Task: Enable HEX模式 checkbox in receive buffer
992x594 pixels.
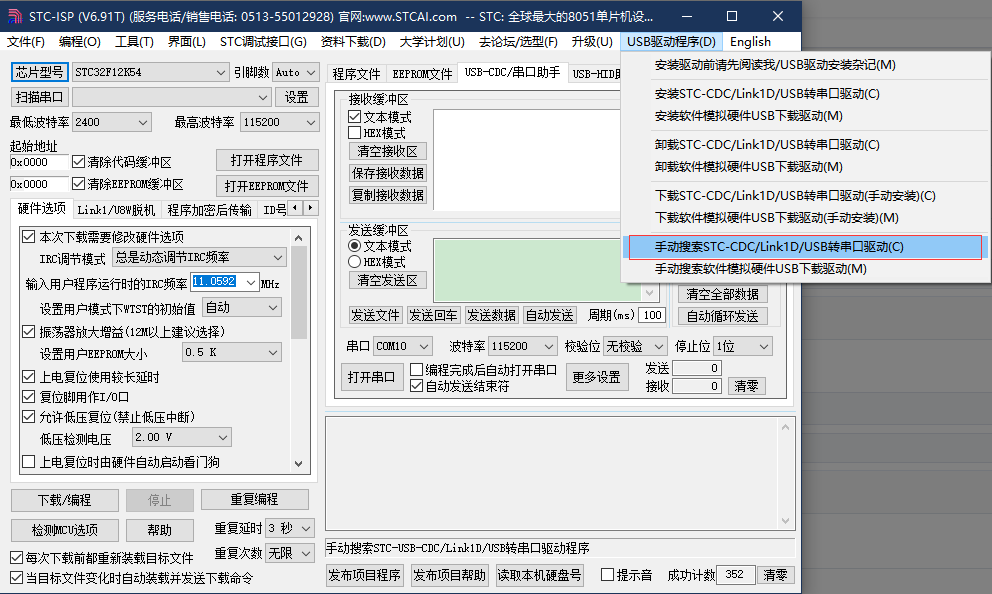Action: coord(354,133)
